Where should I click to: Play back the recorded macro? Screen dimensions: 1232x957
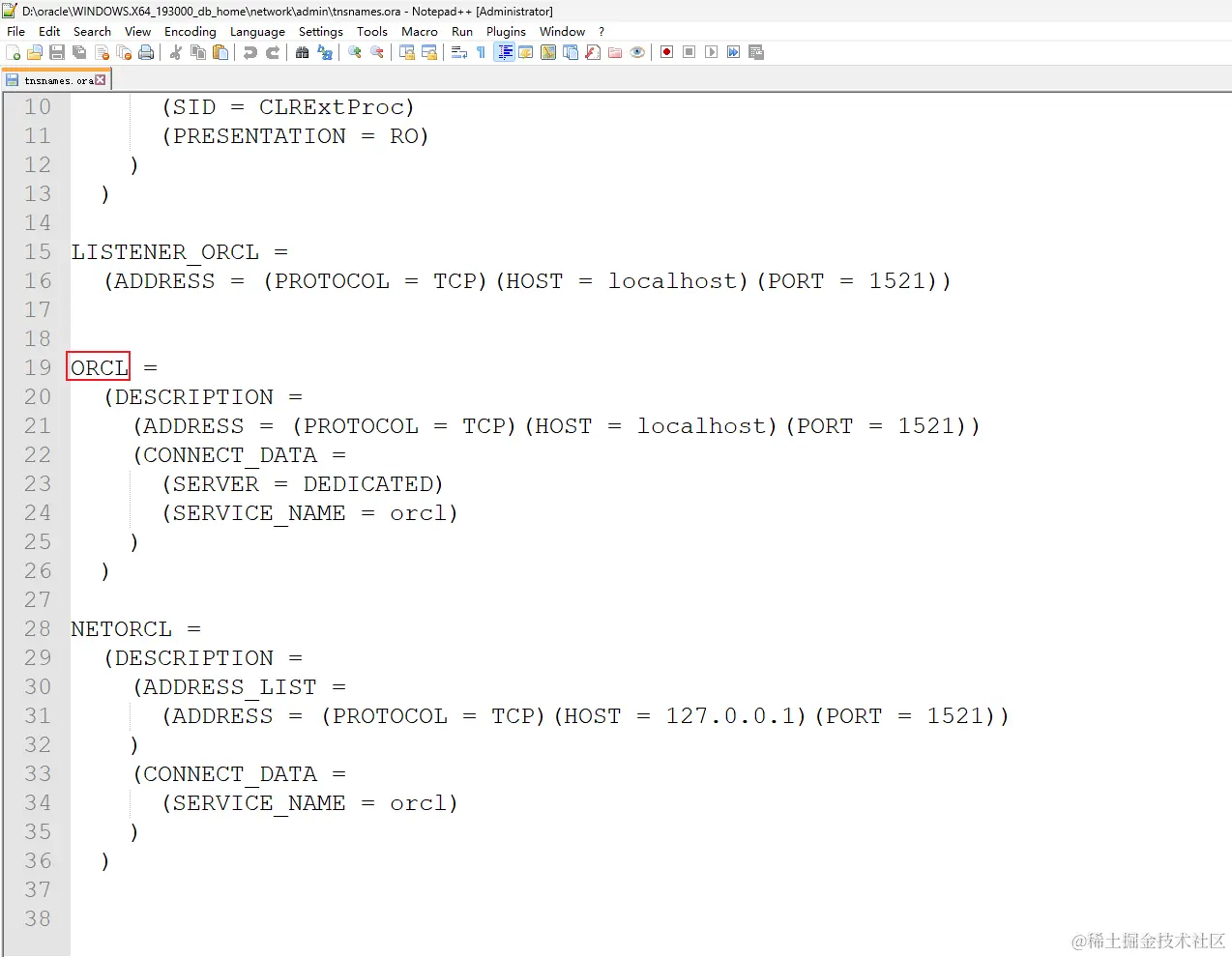coord(712,52)
